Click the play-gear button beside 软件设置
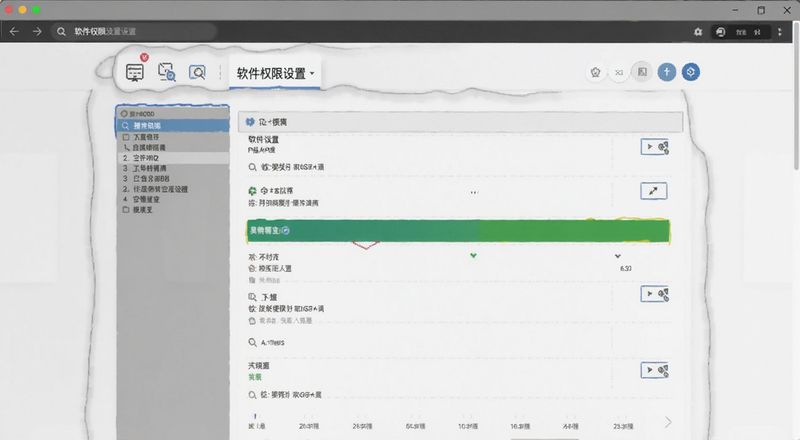 pos(654,147)
